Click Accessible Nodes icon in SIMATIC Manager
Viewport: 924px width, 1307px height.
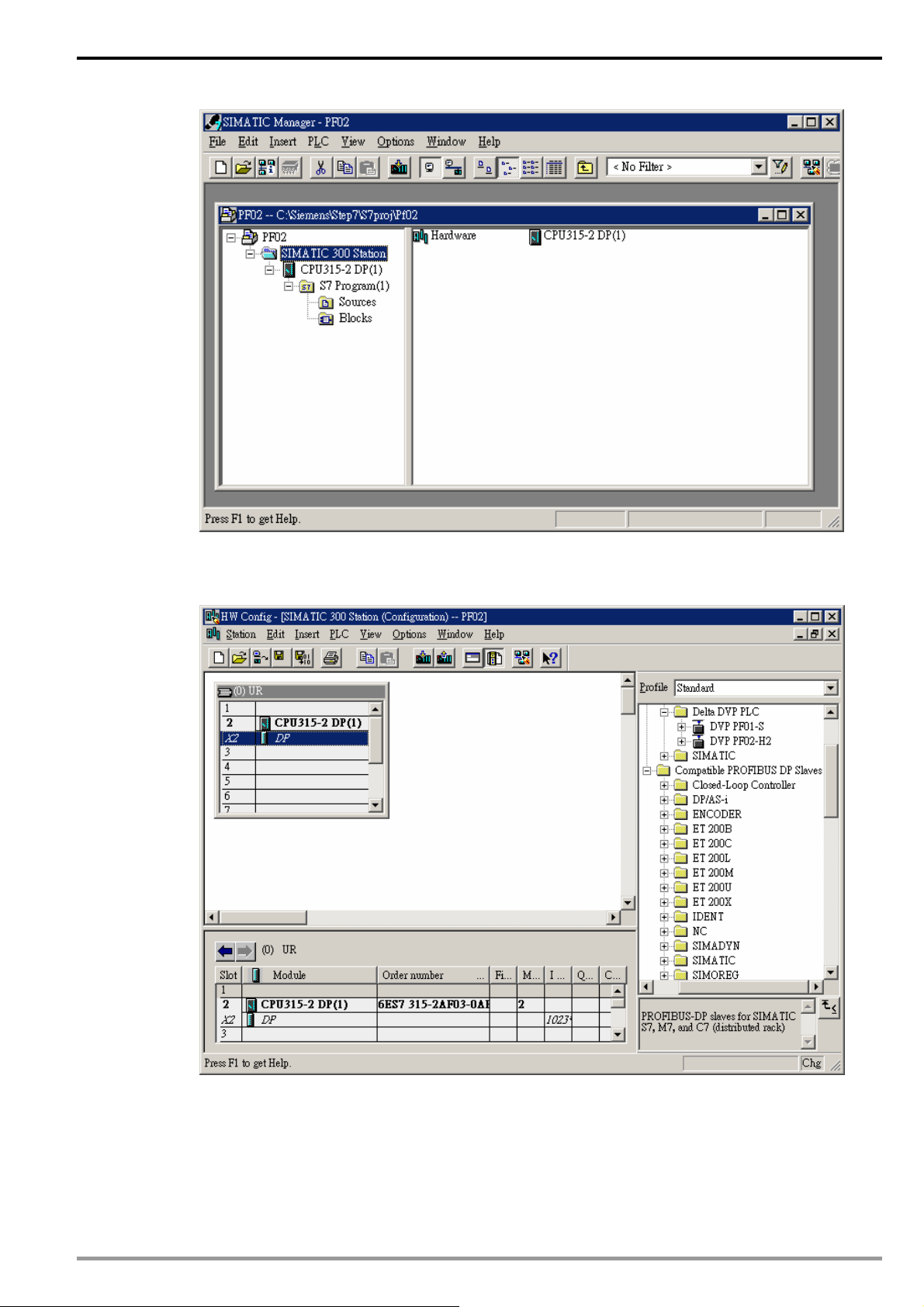[x=266, y=168]
